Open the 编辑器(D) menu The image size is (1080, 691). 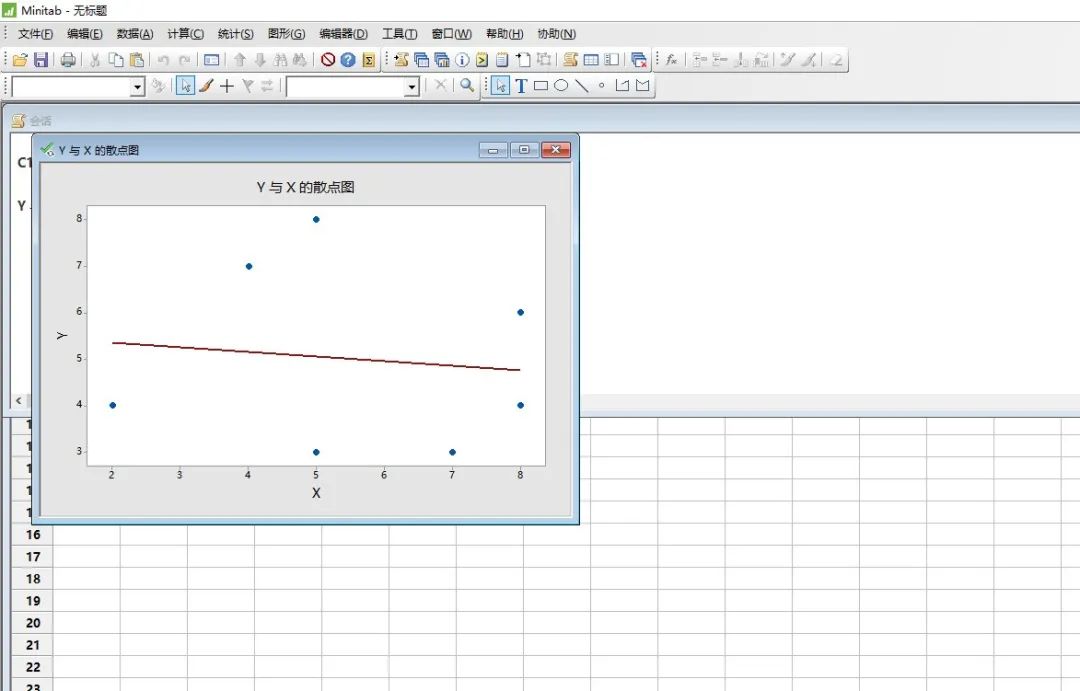[x=344, y=34]
